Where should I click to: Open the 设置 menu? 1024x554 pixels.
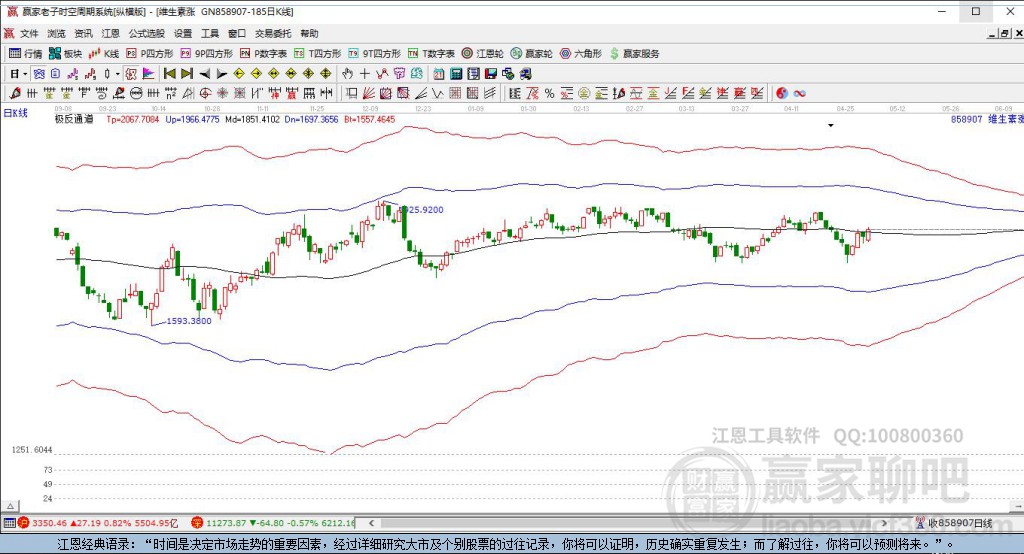coord(183,33)
